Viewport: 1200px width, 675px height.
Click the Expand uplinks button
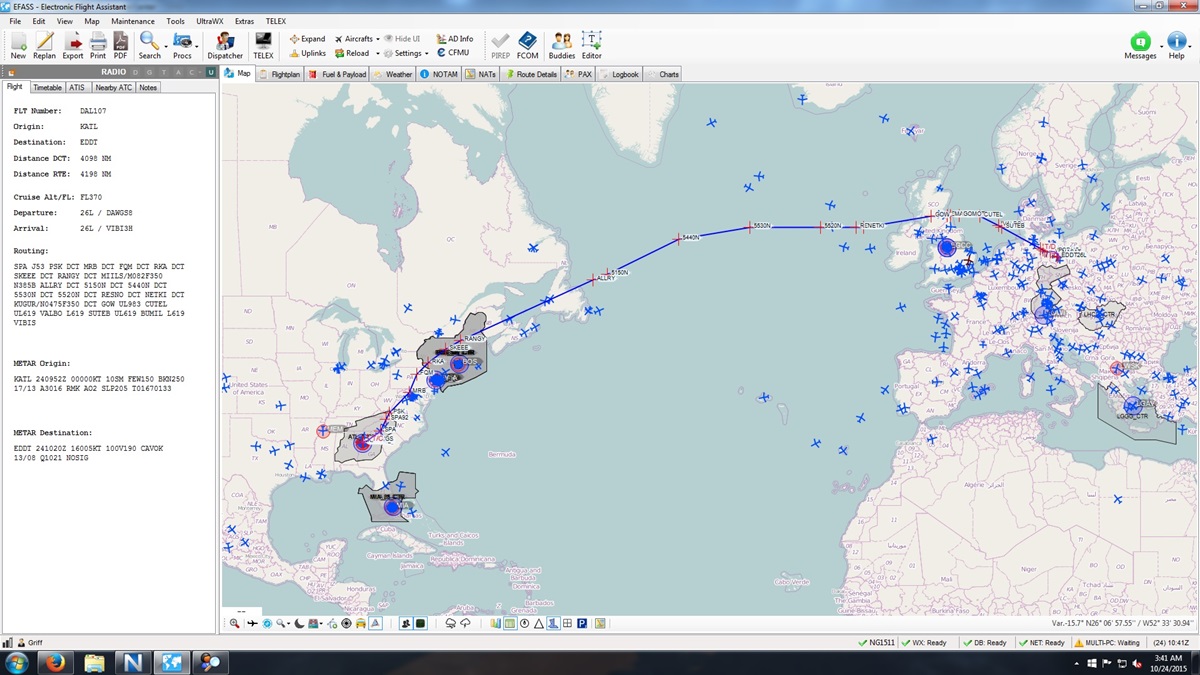click(x=306, y=38)
